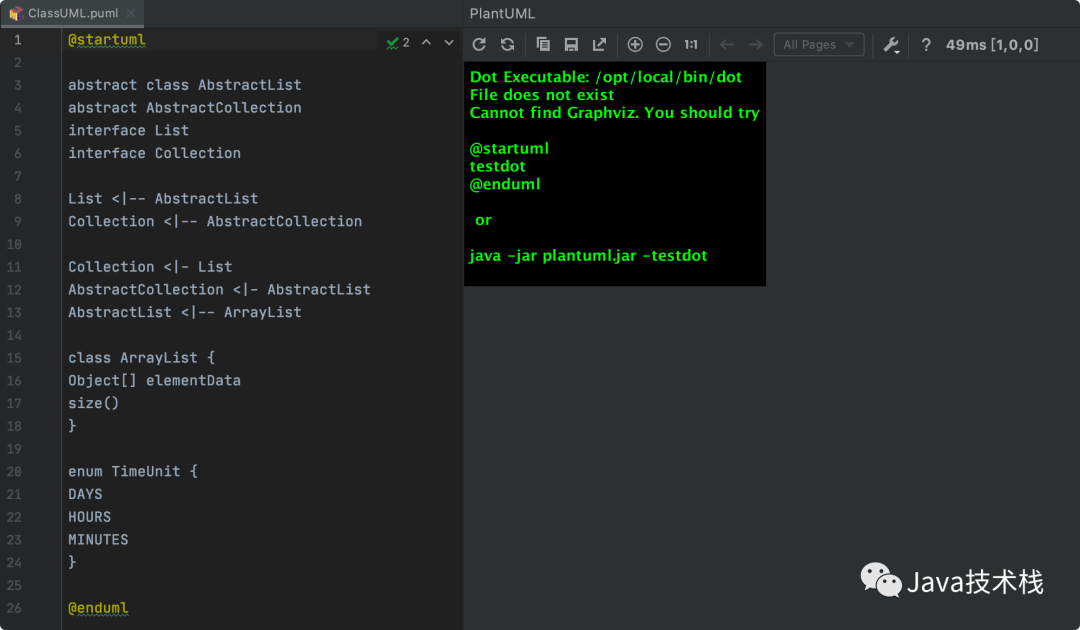Click 'Cannot find Graphviz' message line
This screenshot has height=630, width=1080.
(614, 113)
